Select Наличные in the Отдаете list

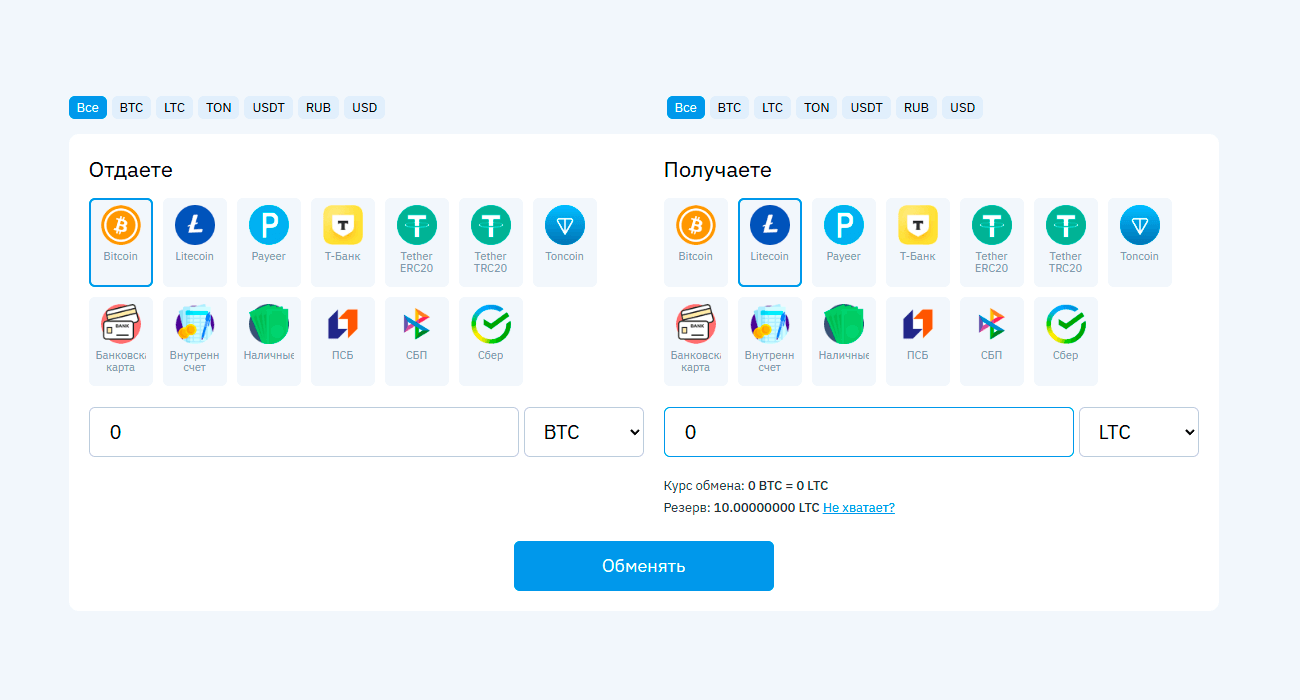269,342
